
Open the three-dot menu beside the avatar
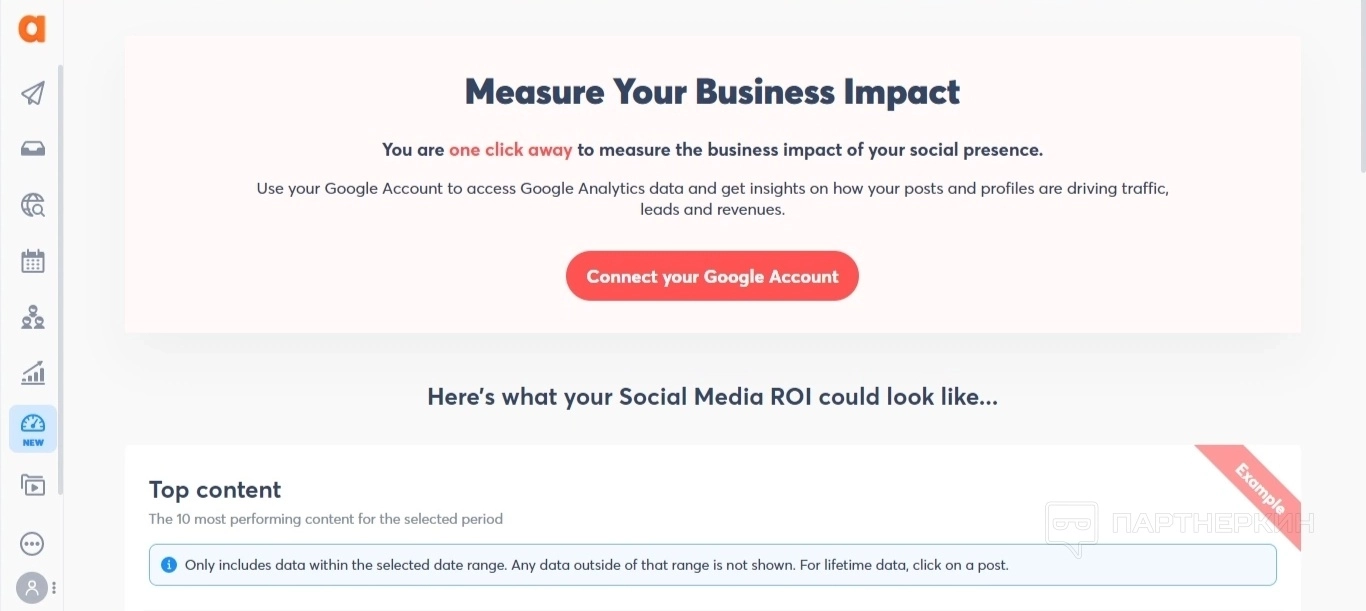54,588
